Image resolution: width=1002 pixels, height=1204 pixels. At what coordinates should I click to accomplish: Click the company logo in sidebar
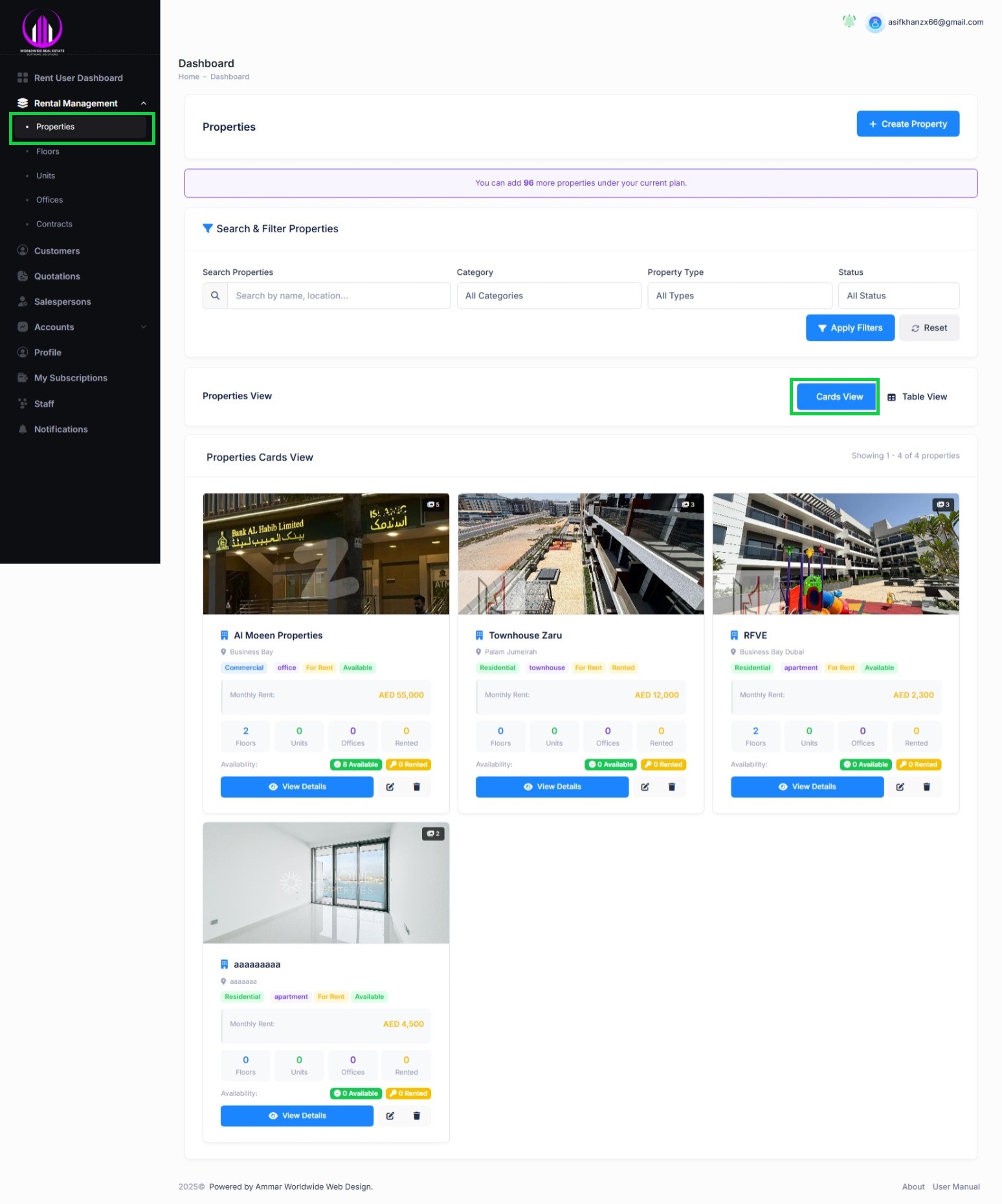[x=42, y=30]
